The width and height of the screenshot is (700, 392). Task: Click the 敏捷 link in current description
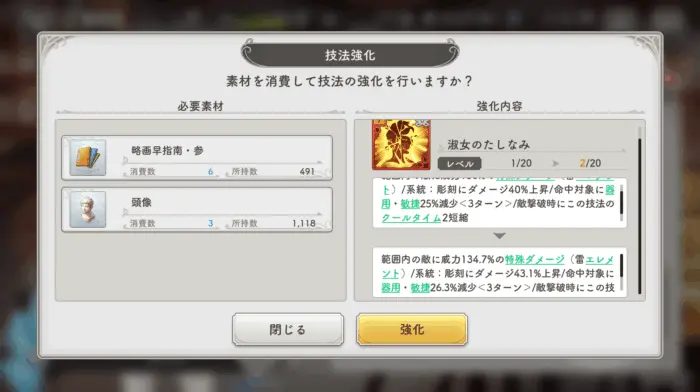pyautogui.click(x=410, y=204)
